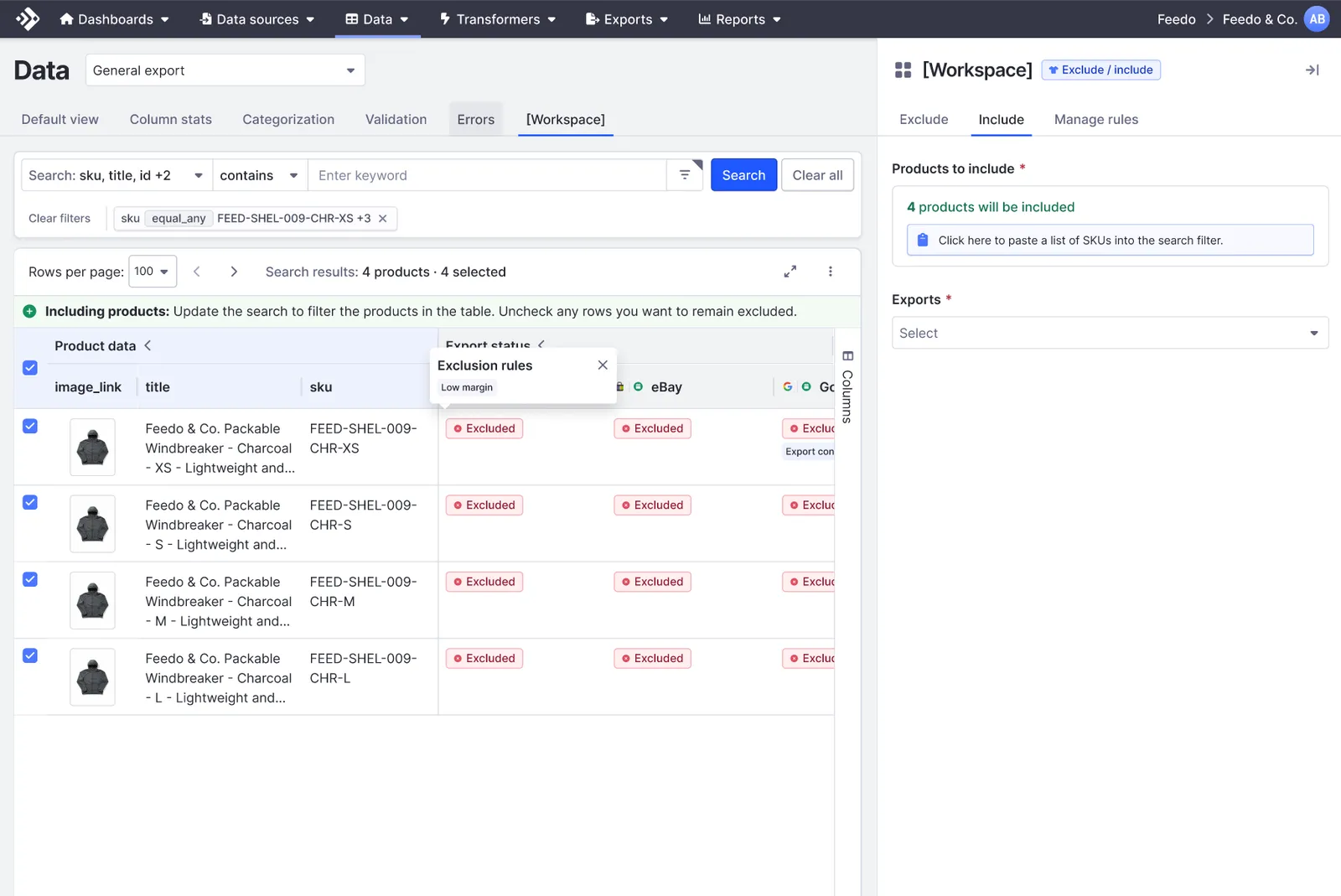Screen dimensions: 1341x896
Task: Open the contains operator dropdown
Action: (260, 175)
